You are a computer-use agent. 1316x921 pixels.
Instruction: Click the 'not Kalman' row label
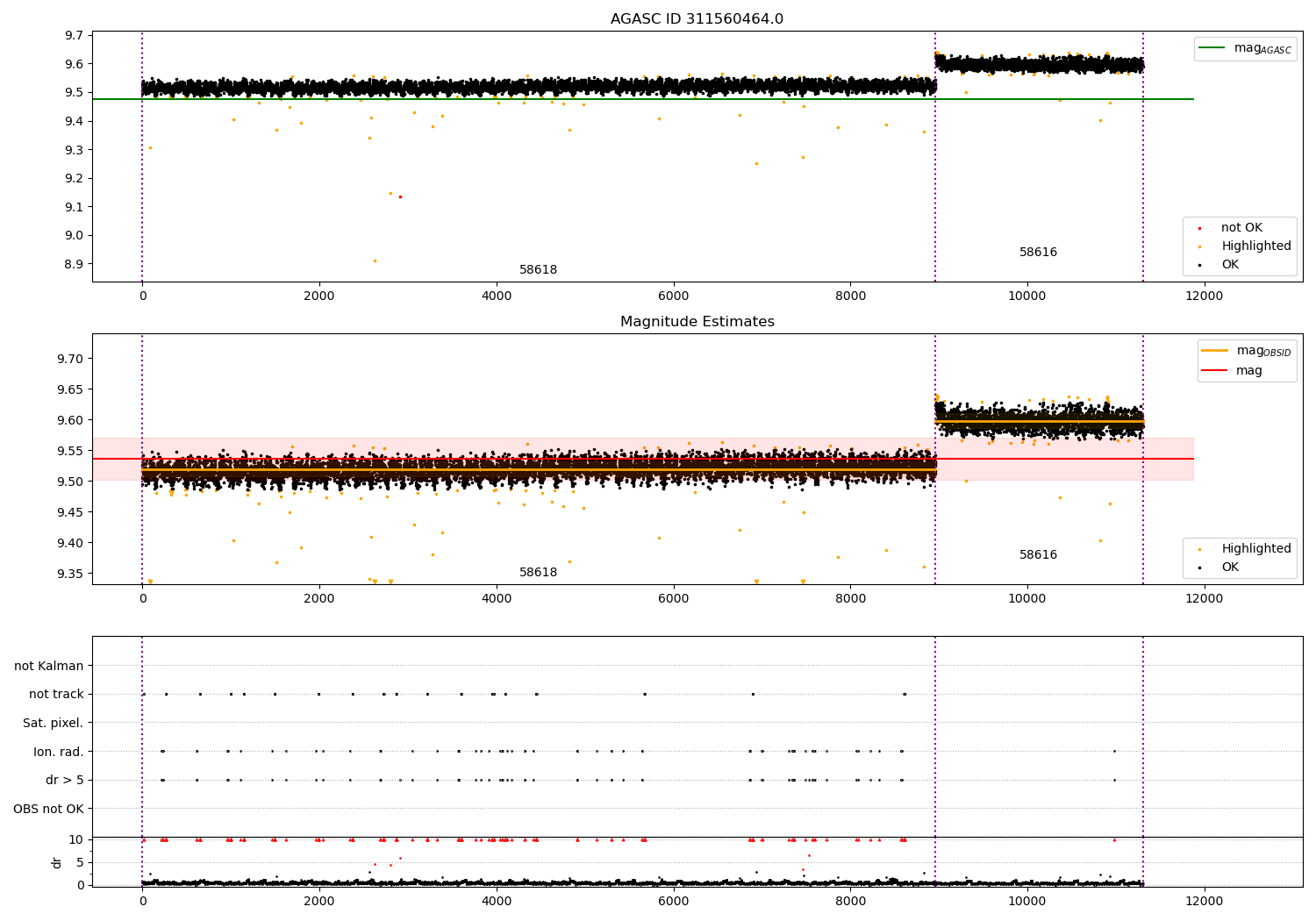pos(49,666)
